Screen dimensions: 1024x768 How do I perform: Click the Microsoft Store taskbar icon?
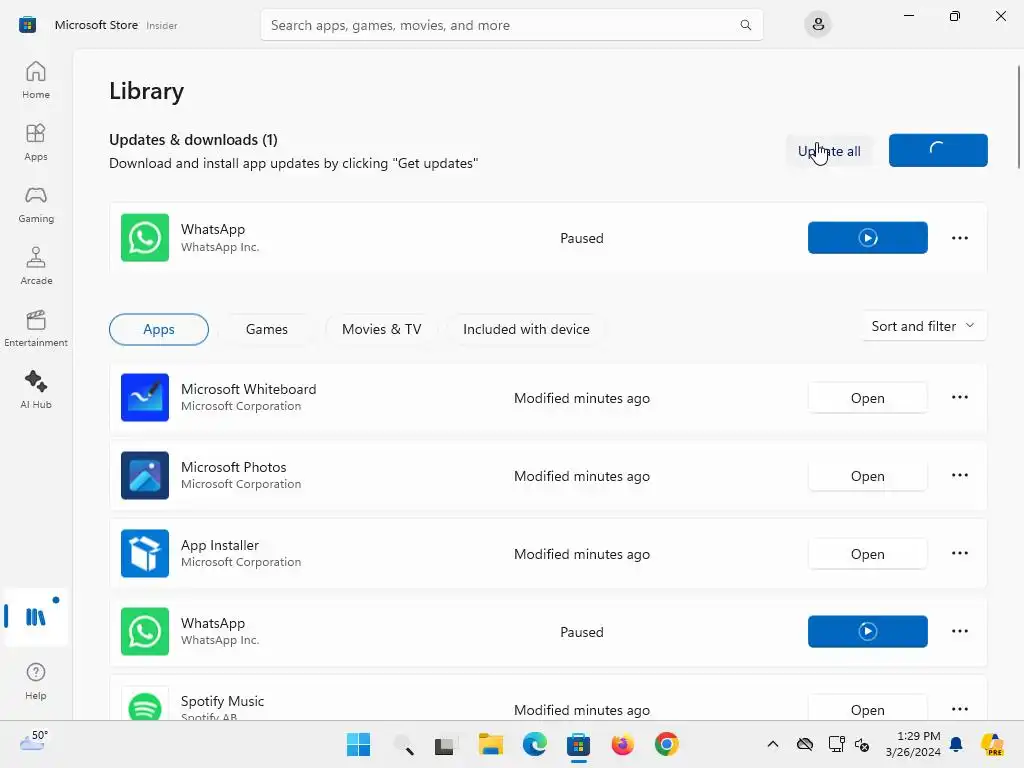(x=578, y=744)
